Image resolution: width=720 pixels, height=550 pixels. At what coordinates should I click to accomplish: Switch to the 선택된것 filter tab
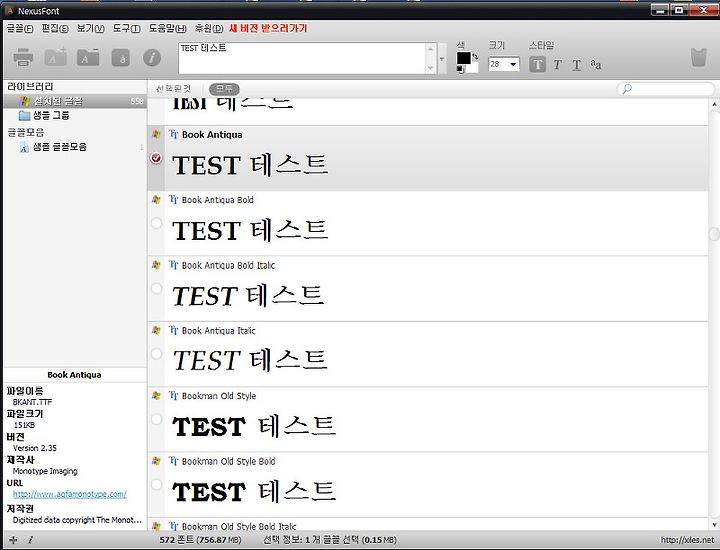point(174,89)
